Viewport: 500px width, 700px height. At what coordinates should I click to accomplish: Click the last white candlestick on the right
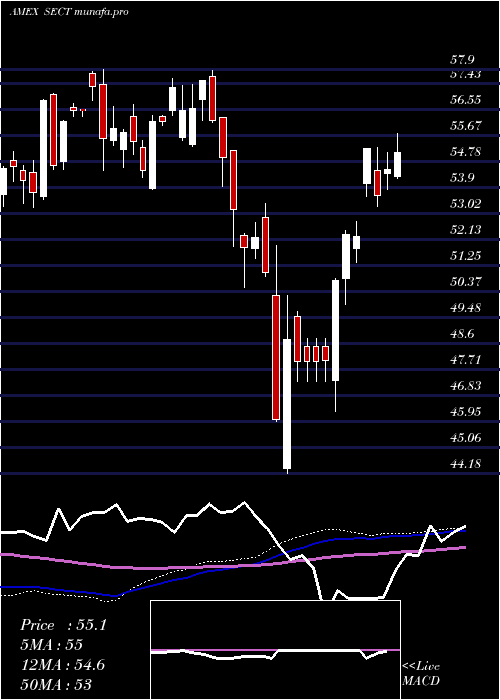397,164
